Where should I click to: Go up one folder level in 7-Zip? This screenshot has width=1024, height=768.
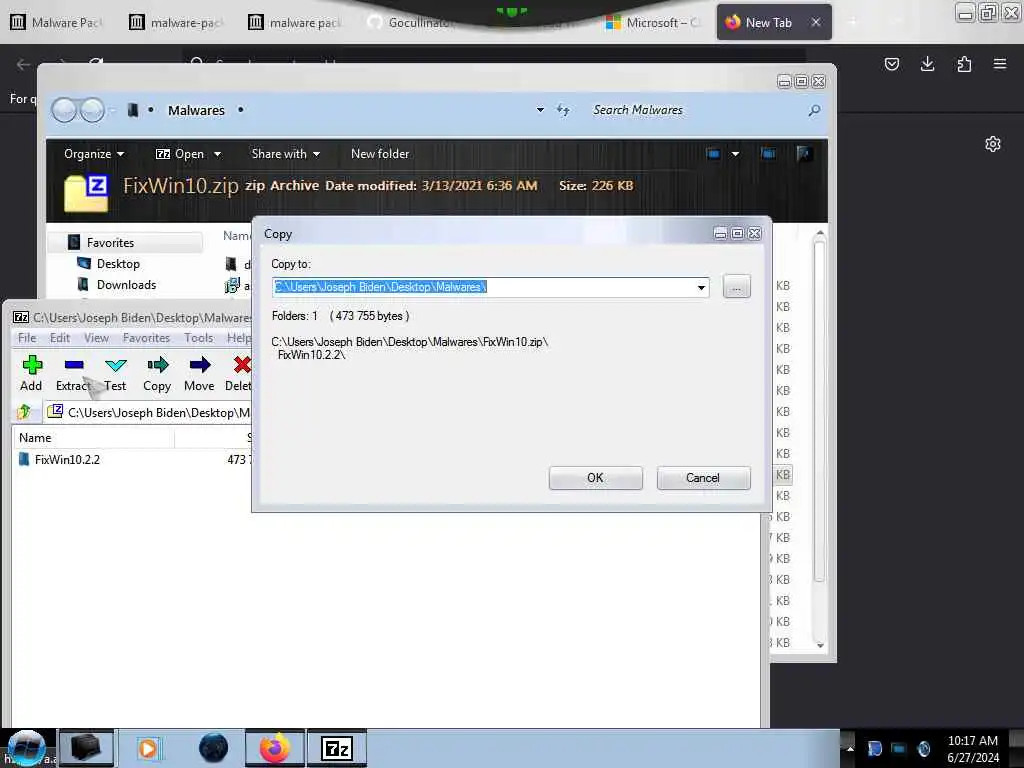(x=25, y=412)
